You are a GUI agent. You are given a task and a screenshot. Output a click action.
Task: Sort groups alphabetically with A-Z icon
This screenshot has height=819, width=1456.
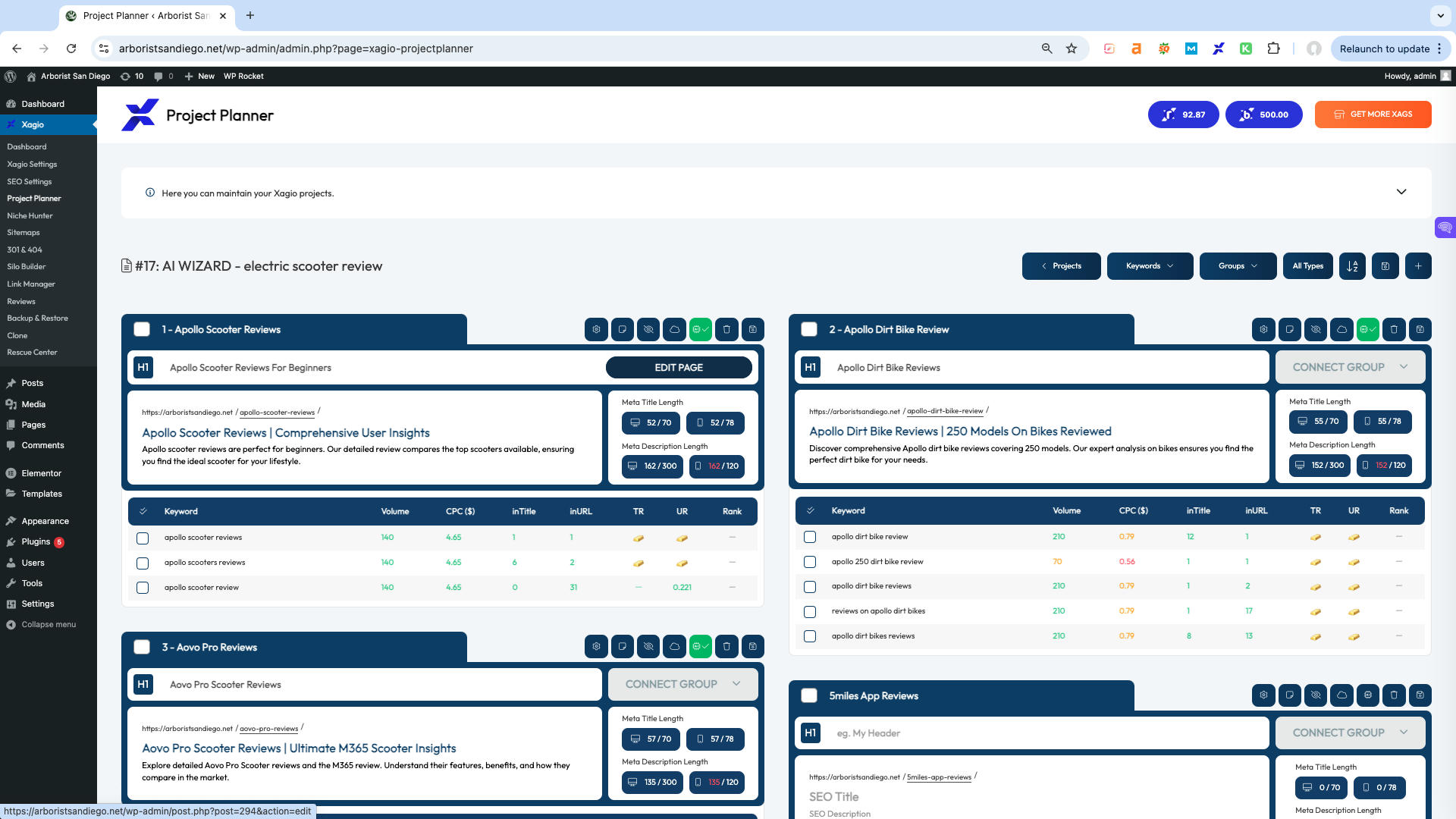[1352, 266]
